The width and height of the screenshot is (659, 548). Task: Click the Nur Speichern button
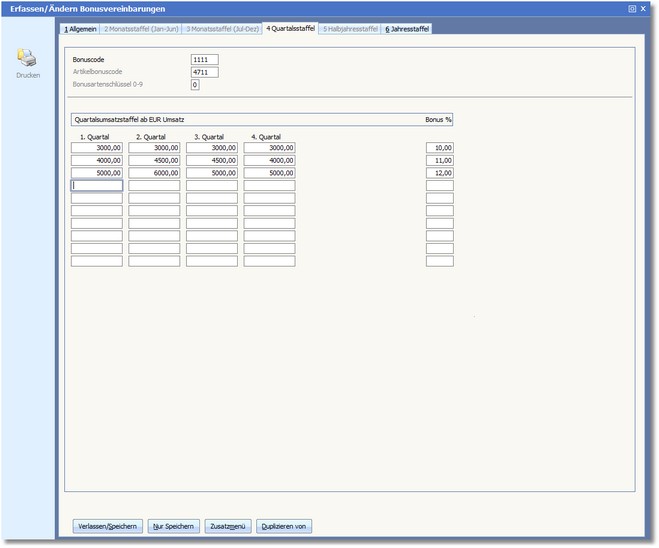point(172,526)
